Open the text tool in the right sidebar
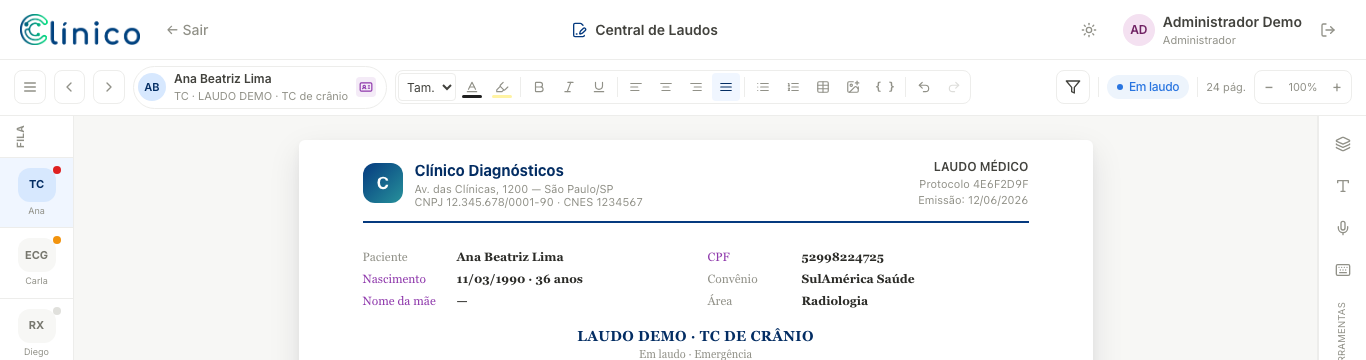Screen dimensions: 1366x360 click(x=1343, y=186)
